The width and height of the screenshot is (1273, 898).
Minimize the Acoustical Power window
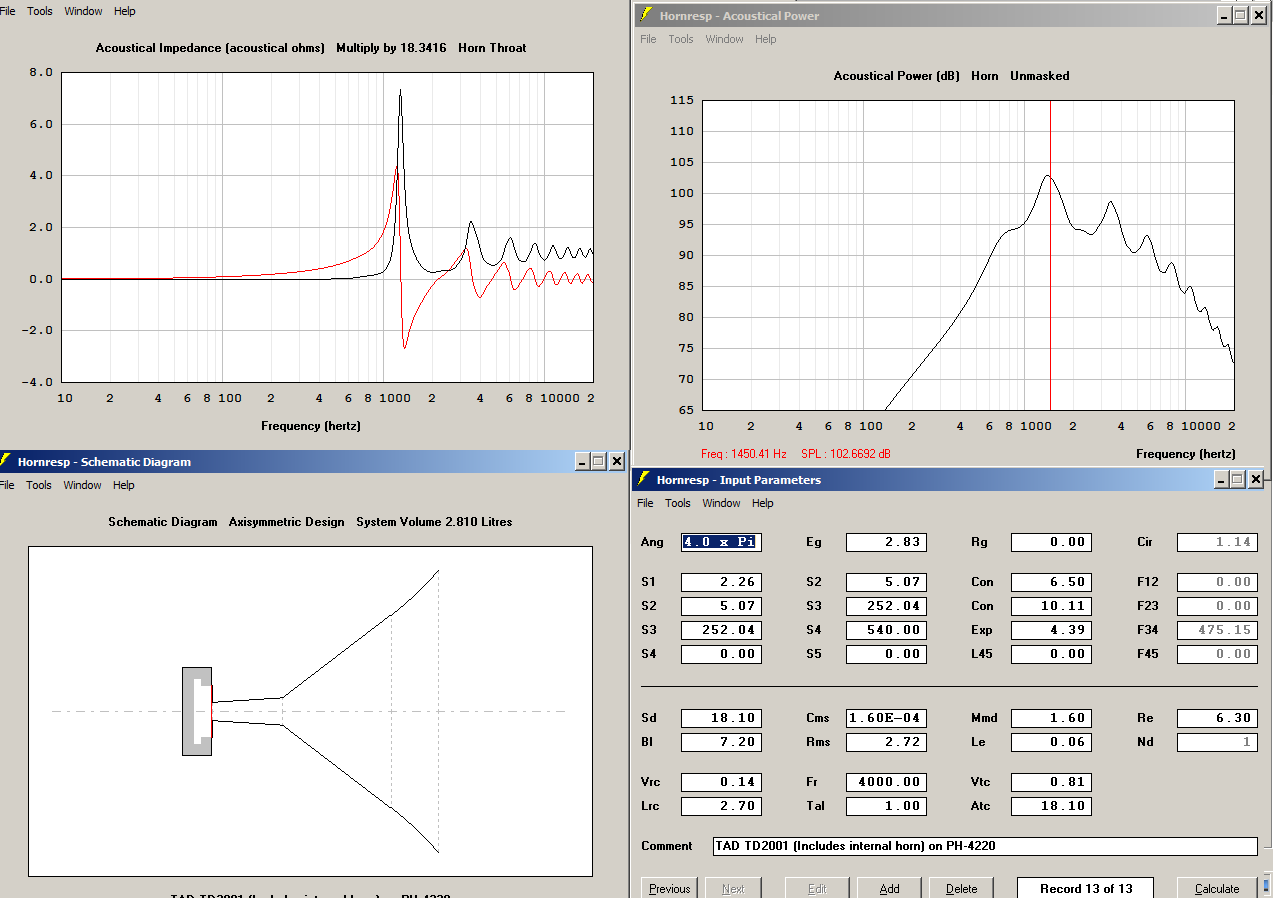tap(1224, 15)
